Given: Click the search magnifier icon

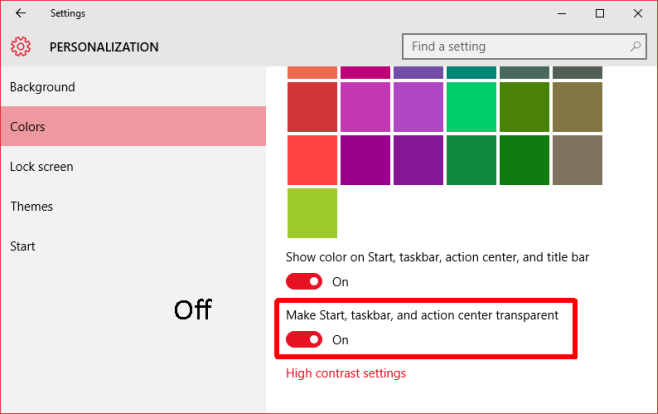Looking at the screenshot, I should pyautogui.click(x=636, y=47).
